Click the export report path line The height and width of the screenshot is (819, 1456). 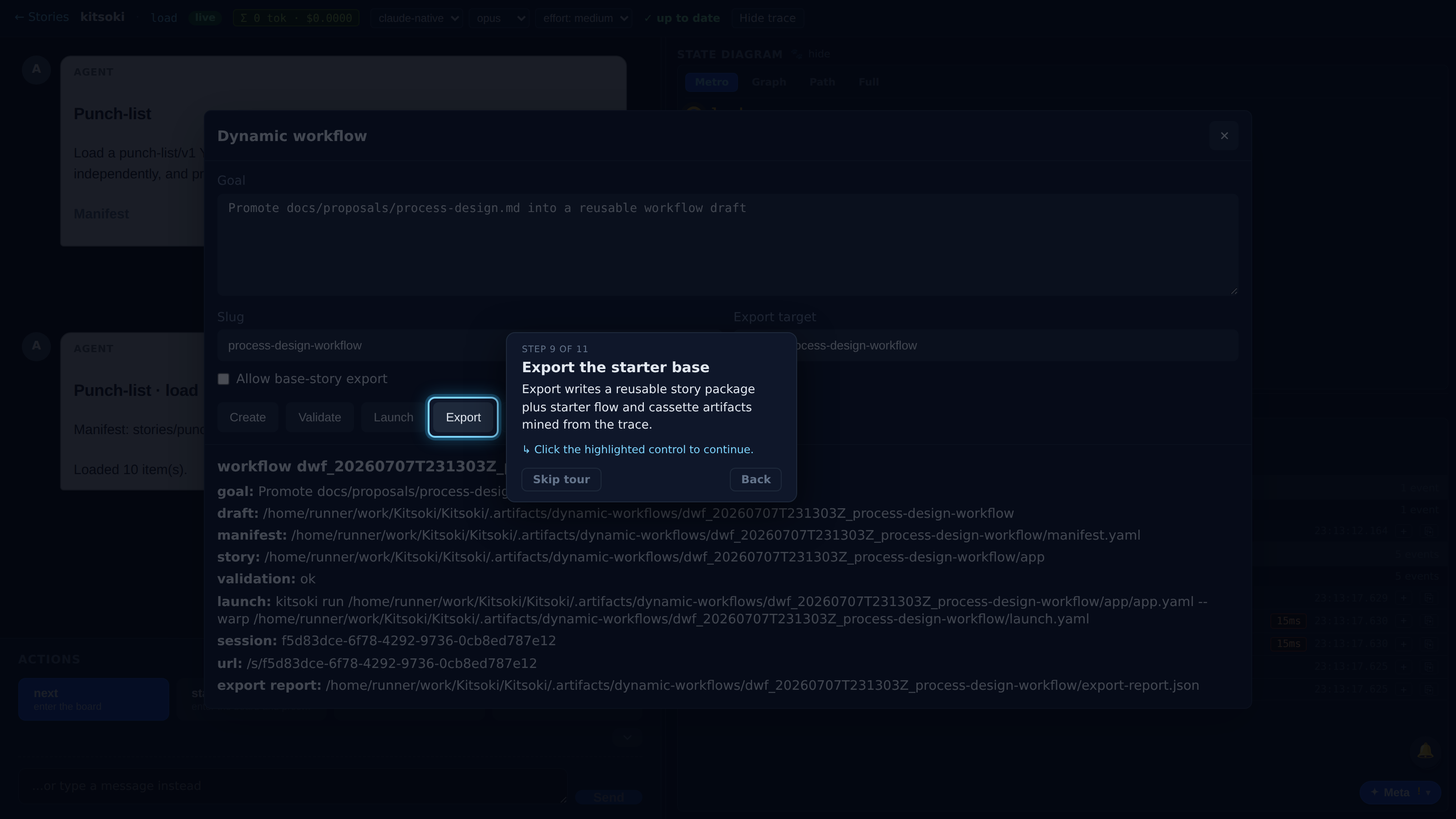click(708, 686)
